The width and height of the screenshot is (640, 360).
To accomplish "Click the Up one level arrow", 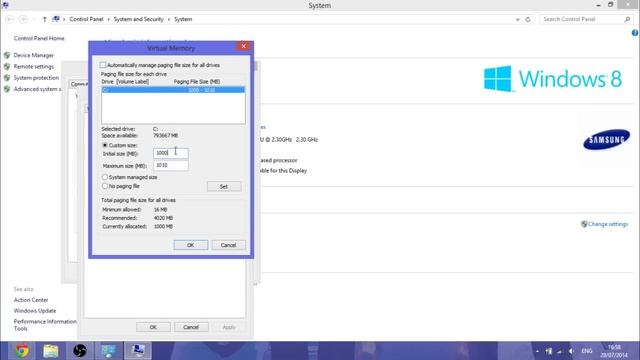I will pyautogui.click(x=44, y=19).
